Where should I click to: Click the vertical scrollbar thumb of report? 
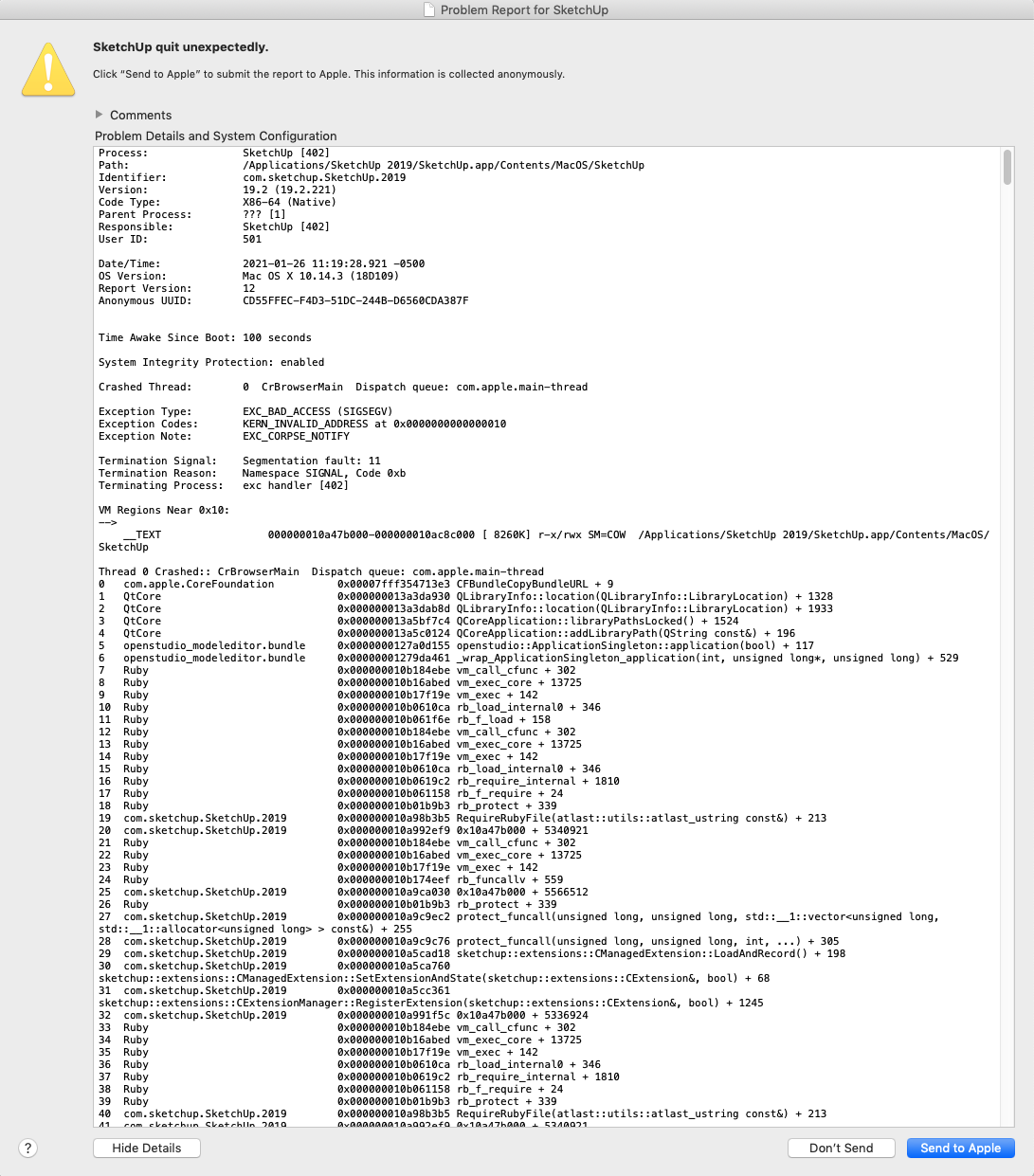click(1007, 167)
